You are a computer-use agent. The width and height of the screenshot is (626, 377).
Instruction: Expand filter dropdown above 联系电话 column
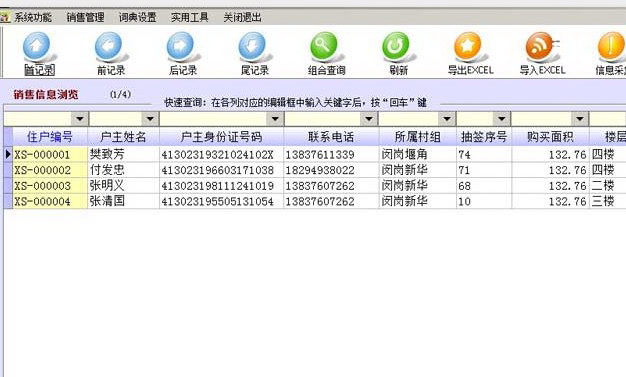369,119
